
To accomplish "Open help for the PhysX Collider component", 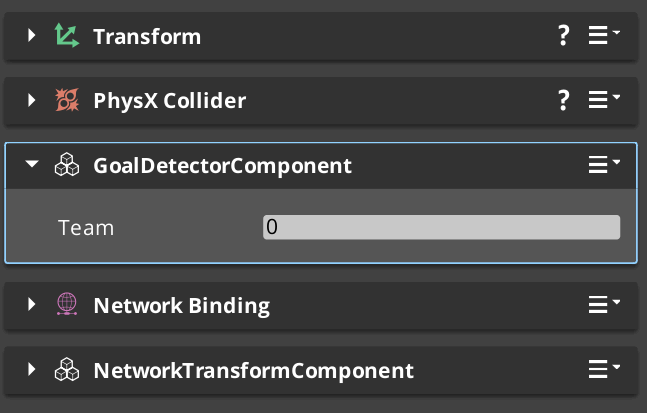I will coord(564,100).
